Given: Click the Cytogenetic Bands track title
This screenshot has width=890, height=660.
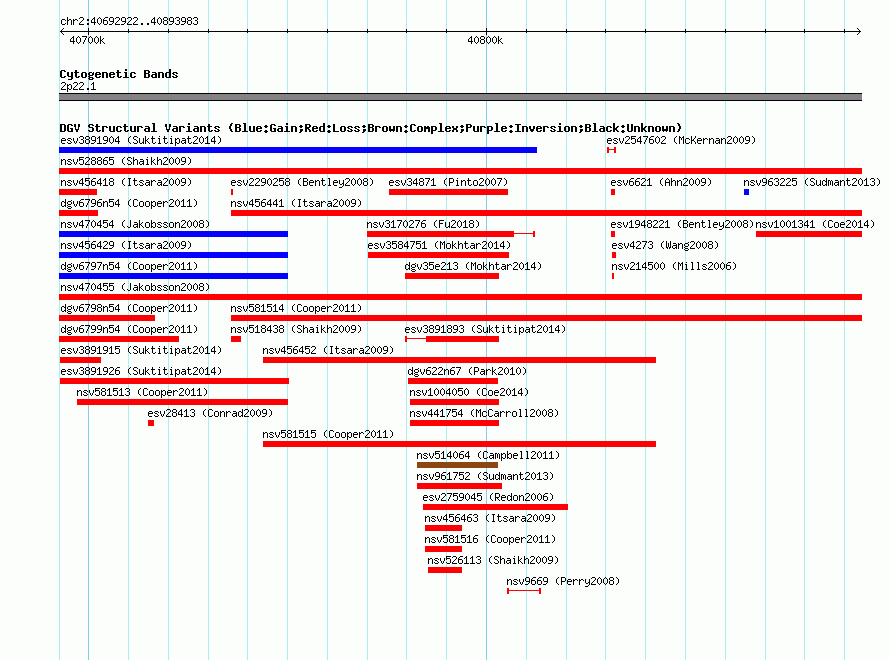Looking at the screenshot, I should (x=119, y=74).
